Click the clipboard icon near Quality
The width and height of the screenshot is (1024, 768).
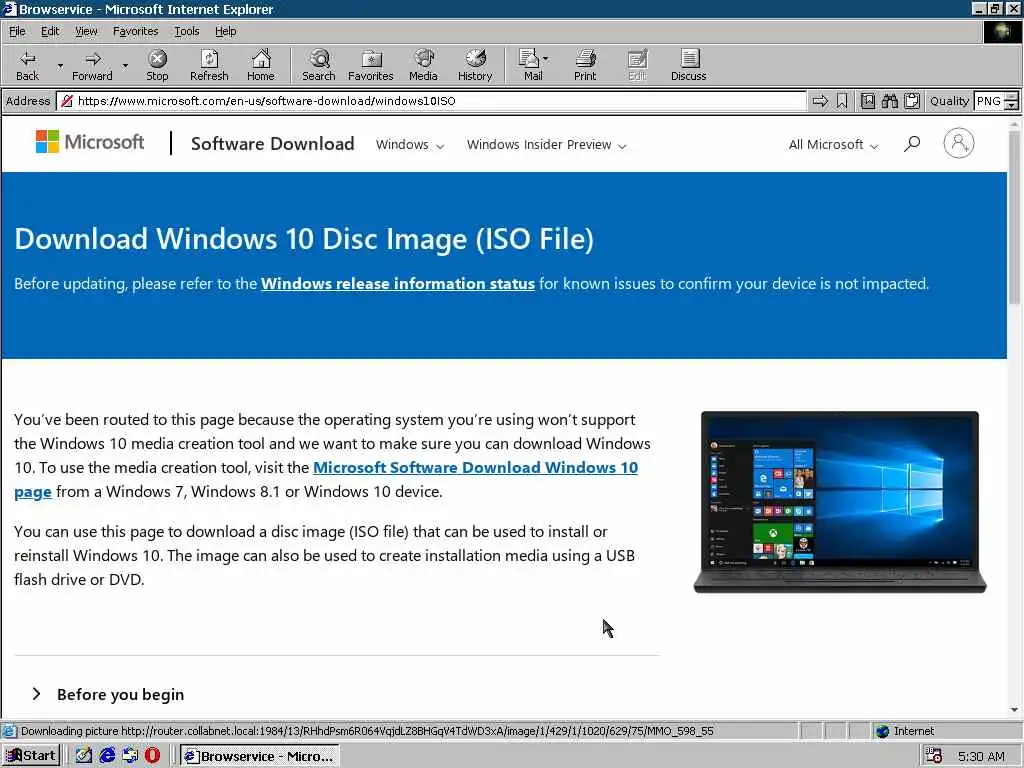pyautogui.click(x=912, y=101)
